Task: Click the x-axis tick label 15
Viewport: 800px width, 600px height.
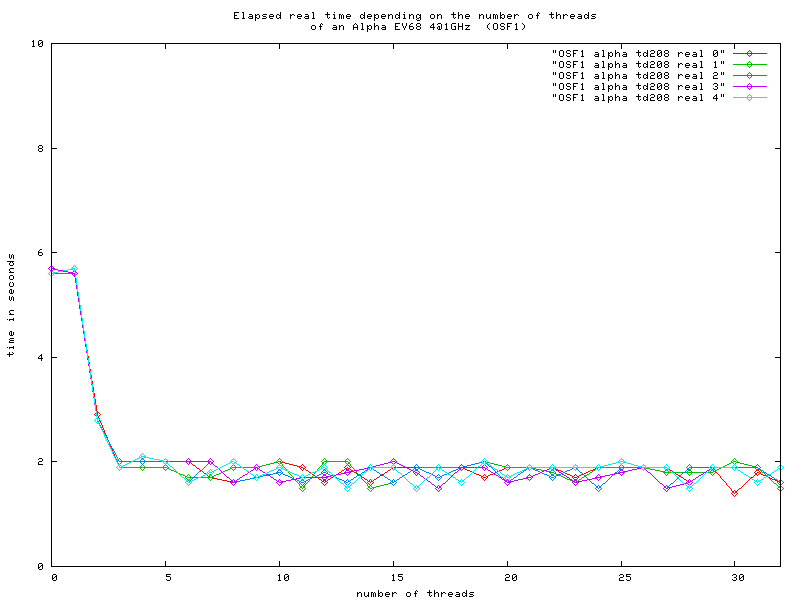Action: (x=394, y=578)
